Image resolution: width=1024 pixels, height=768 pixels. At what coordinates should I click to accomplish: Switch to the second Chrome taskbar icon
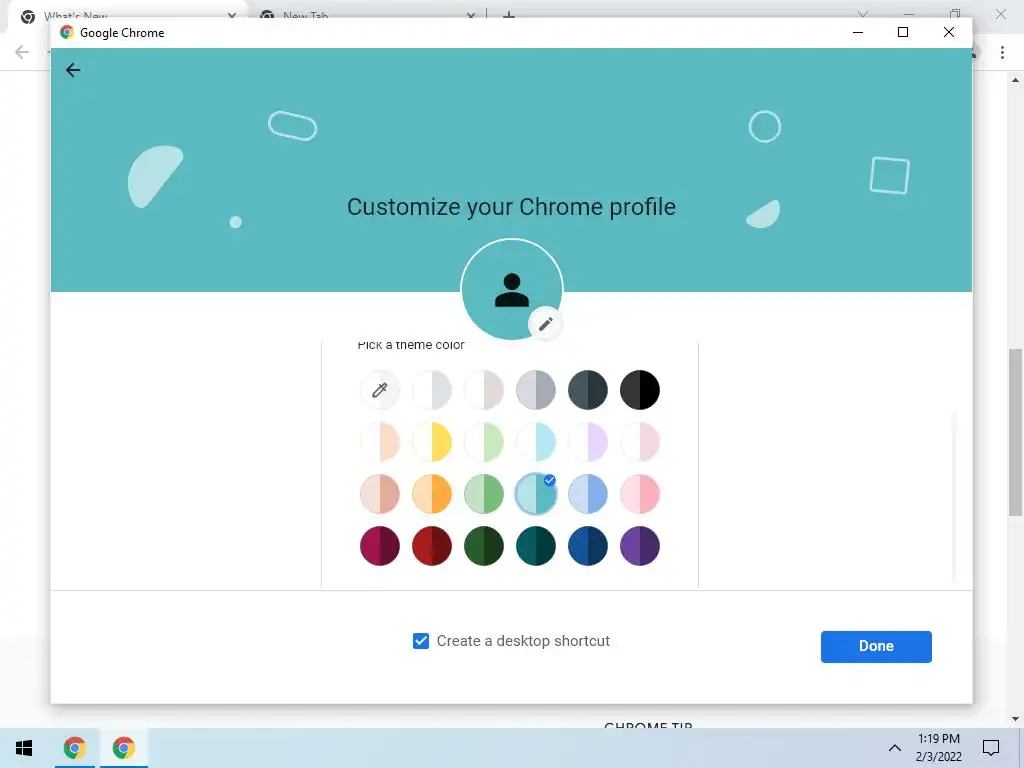tap(123, 748)
